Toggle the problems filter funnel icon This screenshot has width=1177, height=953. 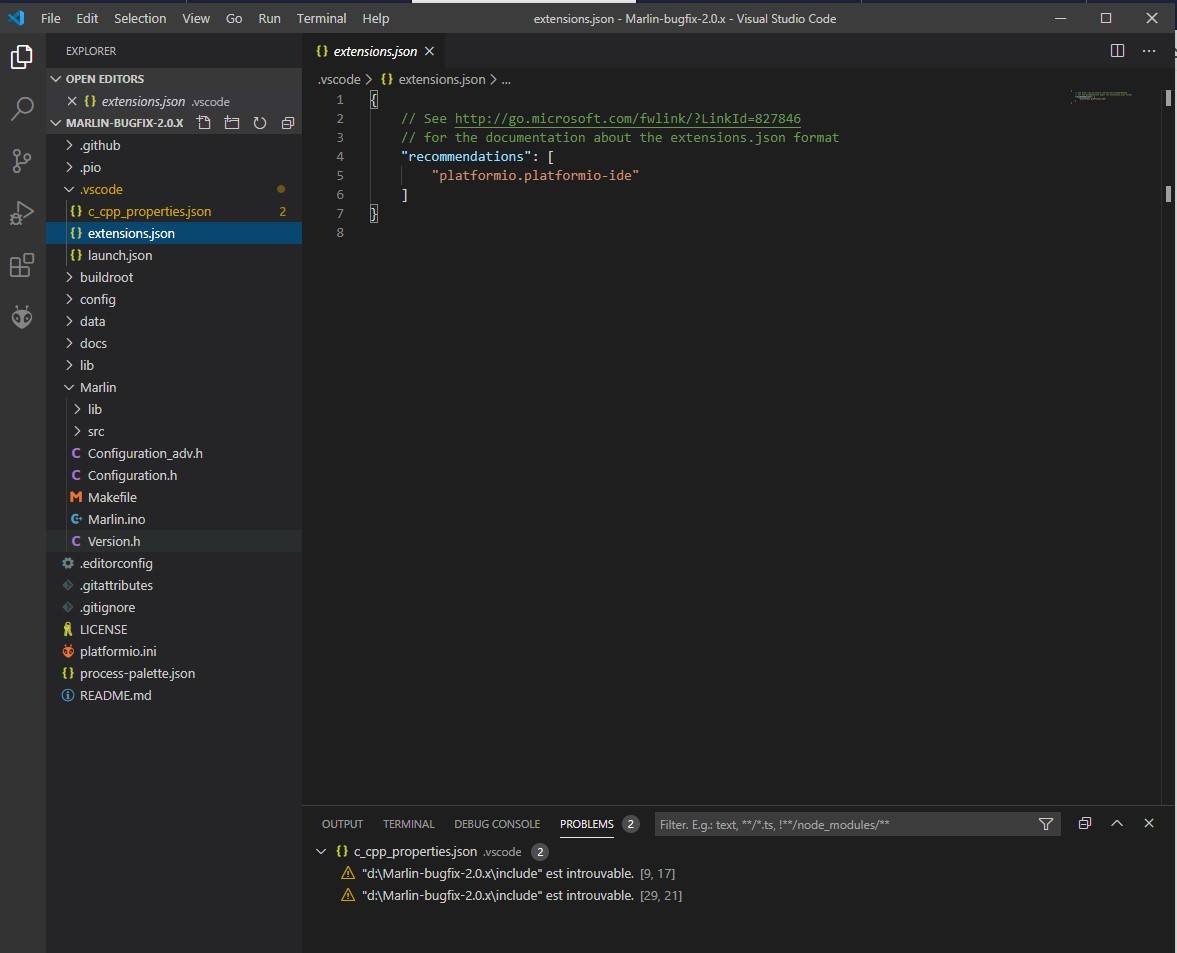click(x=1046, y=824)
